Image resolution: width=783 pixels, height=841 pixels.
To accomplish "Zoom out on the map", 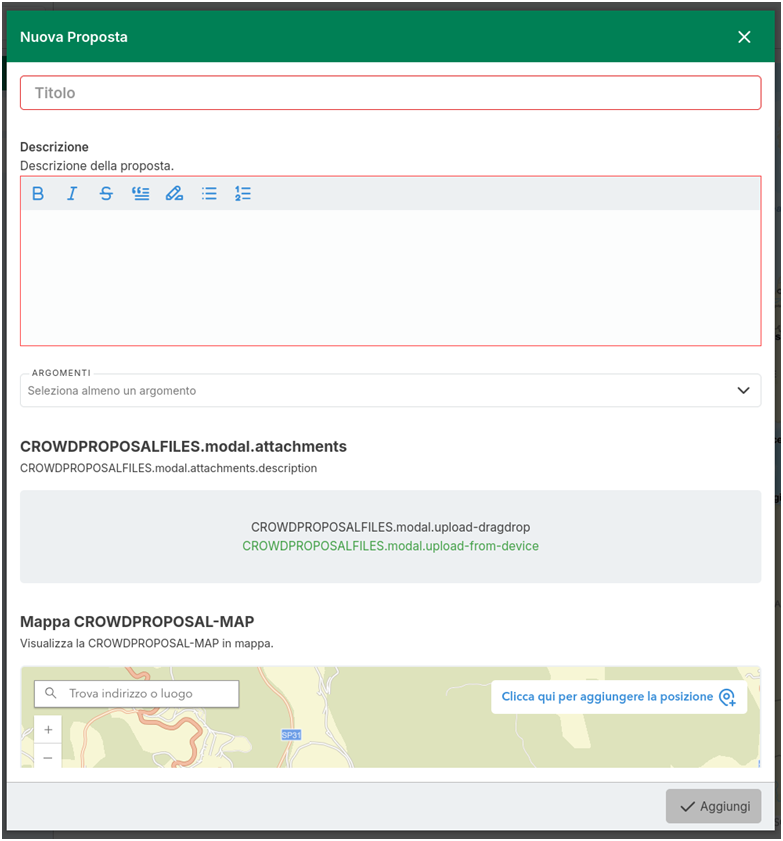I will tap(48, 757).
